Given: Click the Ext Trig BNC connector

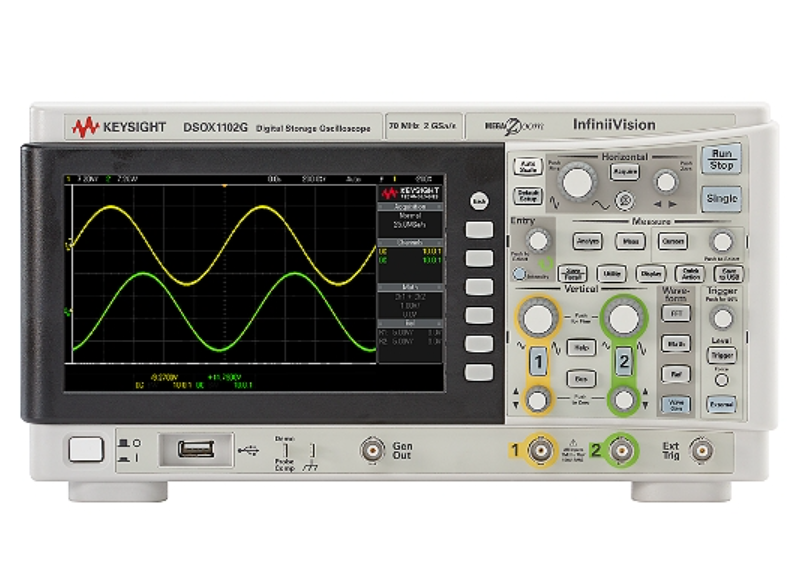Looking at the screenshot, I should click(x=702, y=450).
